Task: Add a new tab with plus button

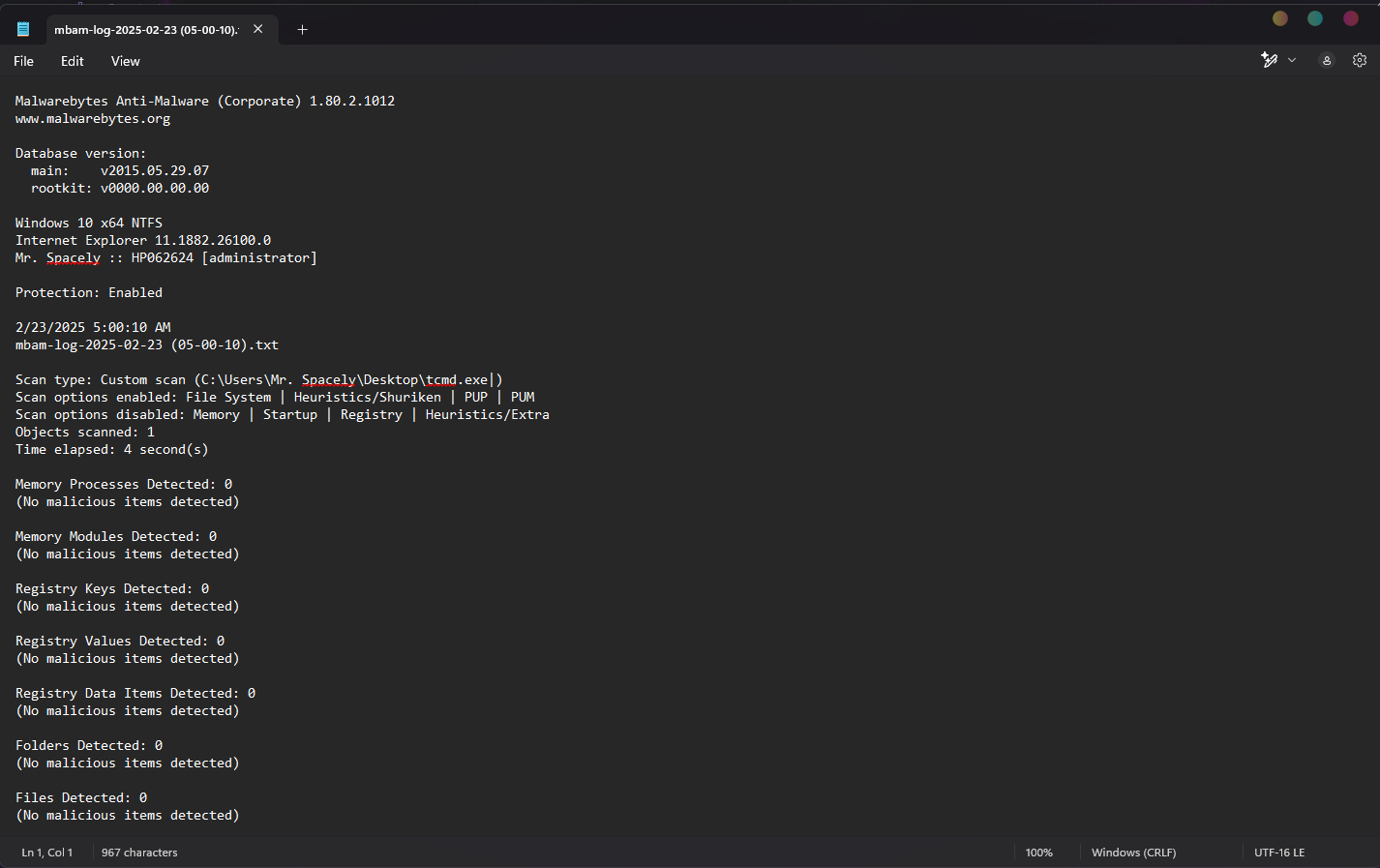Action: click(302, 30)
